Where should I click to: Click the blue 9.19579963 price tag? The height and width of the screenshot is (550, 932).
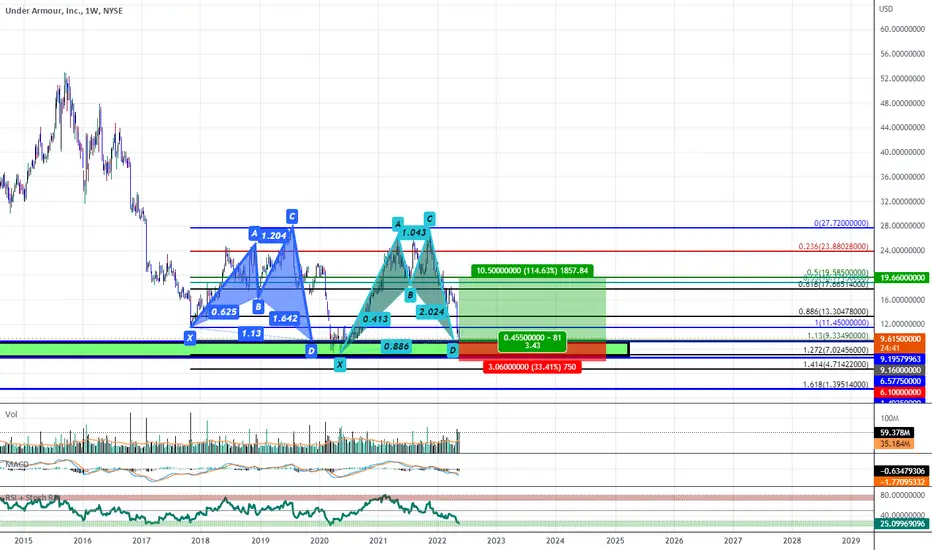pyautogui.click(x=900, y=359)
